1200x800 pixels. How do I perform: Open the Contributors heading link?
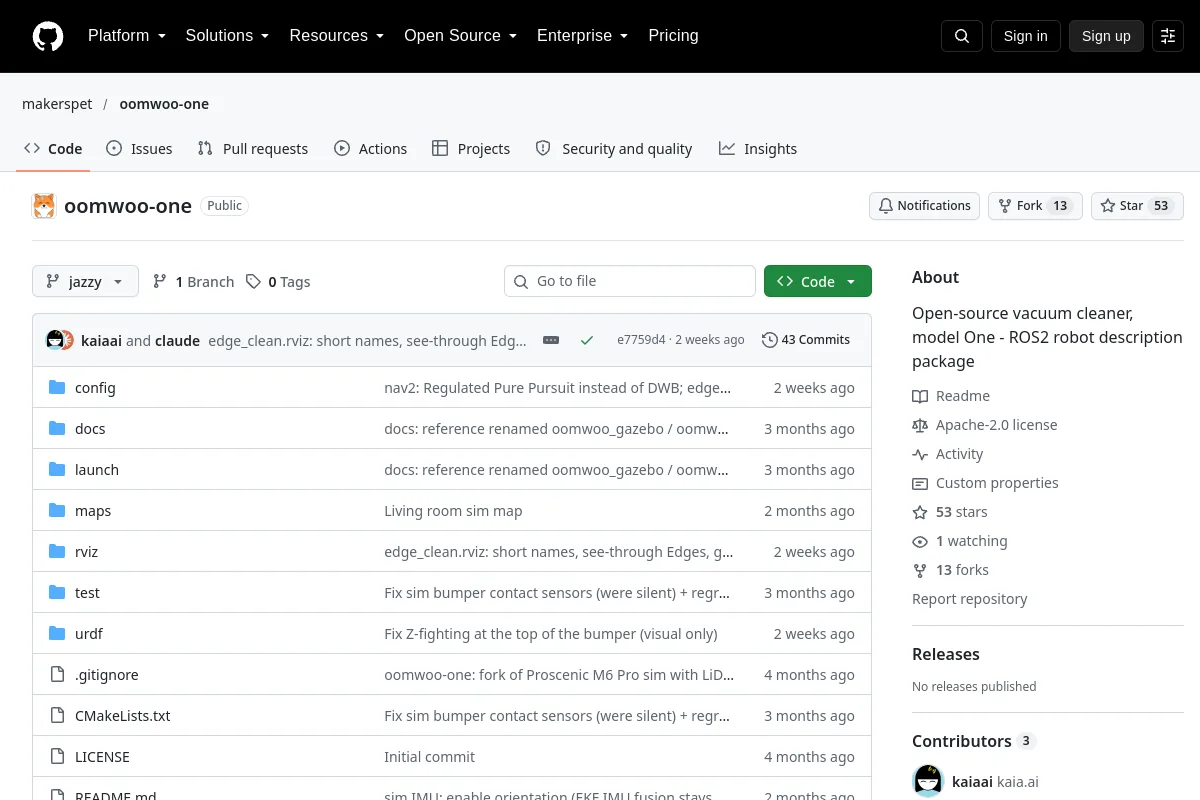973,741
